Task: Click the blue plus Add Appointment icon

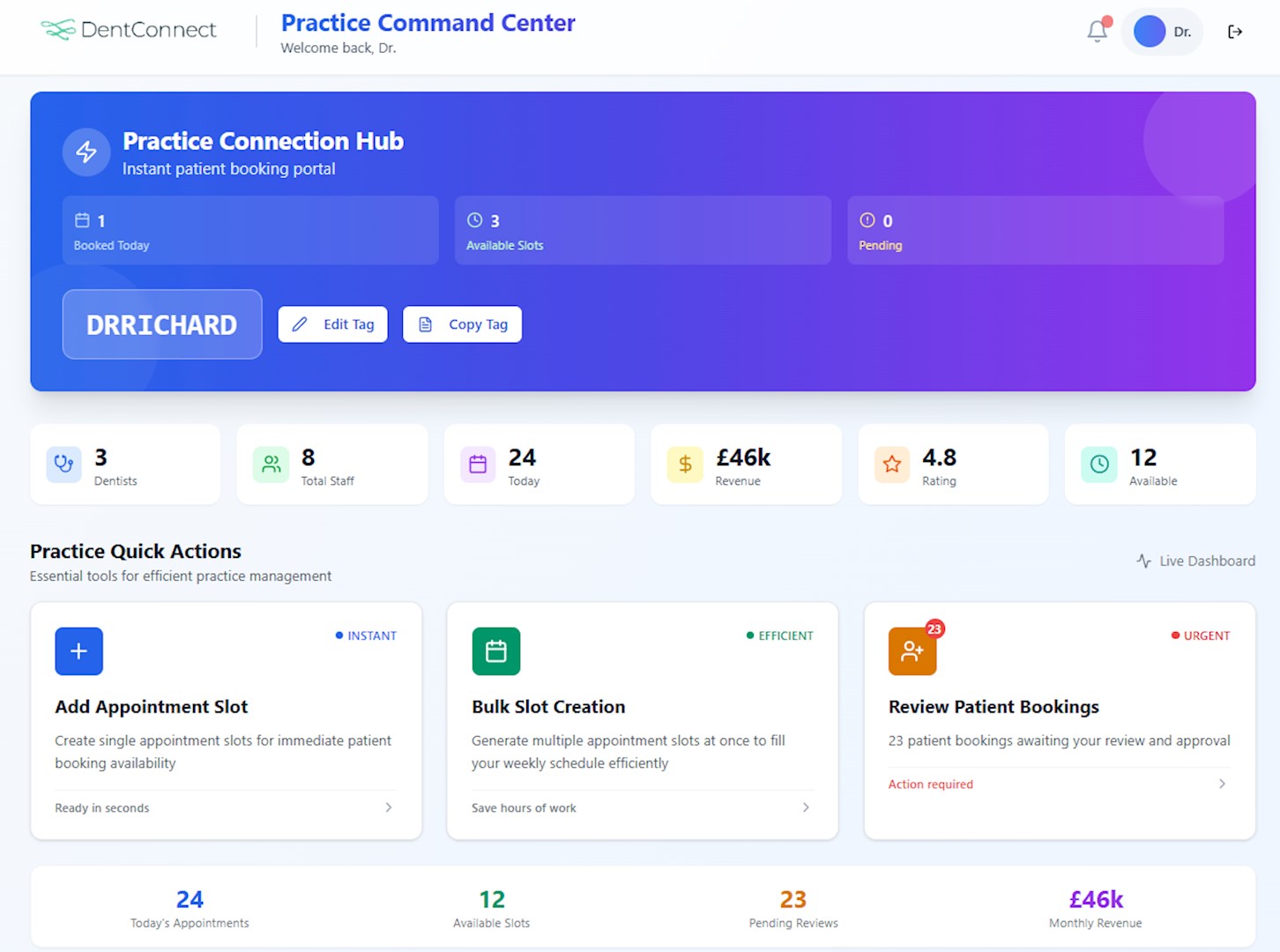Action: (79, 651)
